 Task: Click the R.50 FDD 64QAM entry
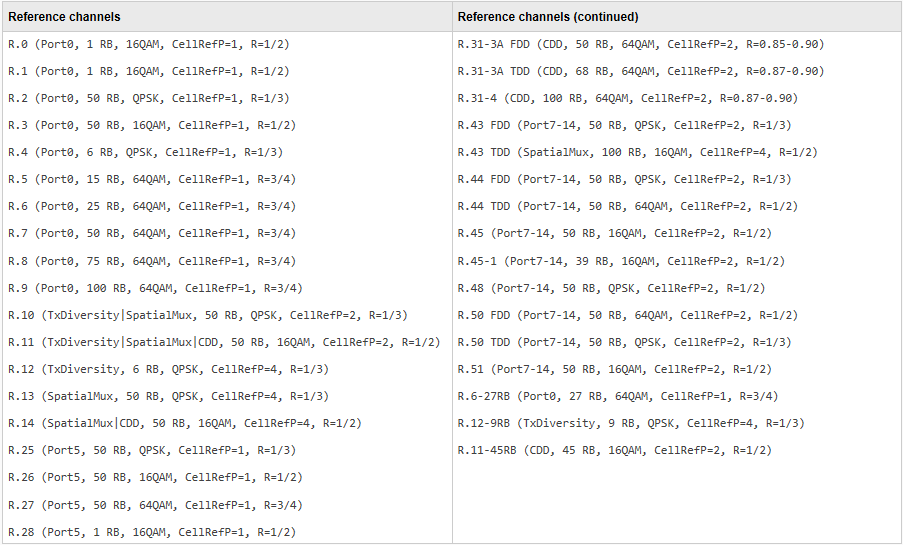click(x=627, y=315)
